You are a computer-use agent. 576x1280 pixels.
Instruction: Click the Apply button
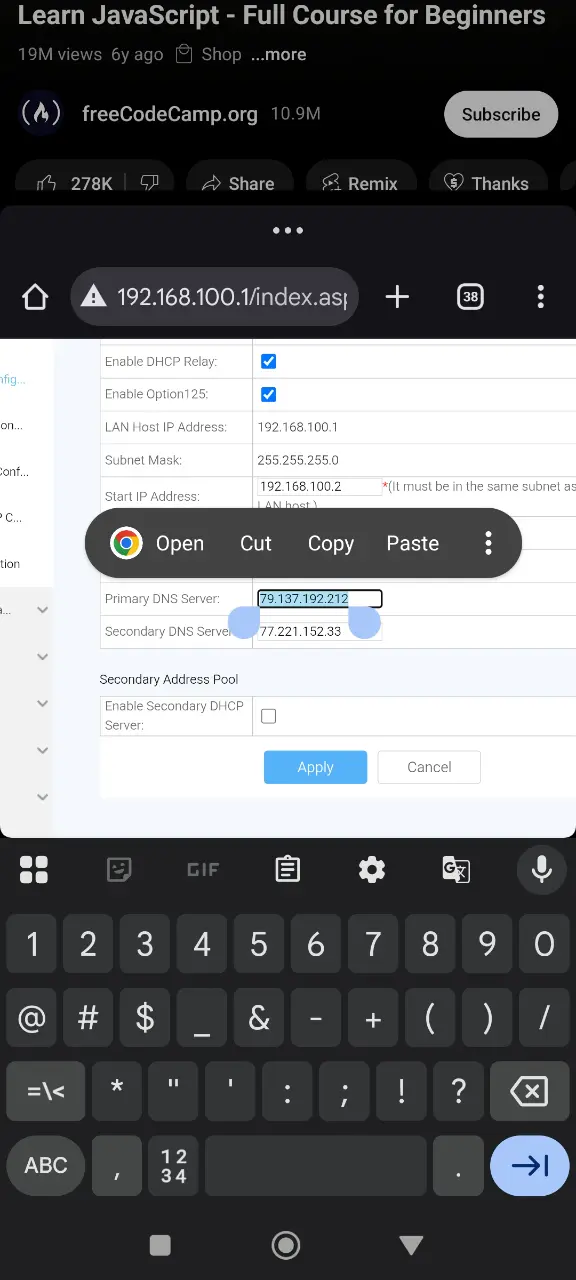pyautogui.click(x=315, y=767)
